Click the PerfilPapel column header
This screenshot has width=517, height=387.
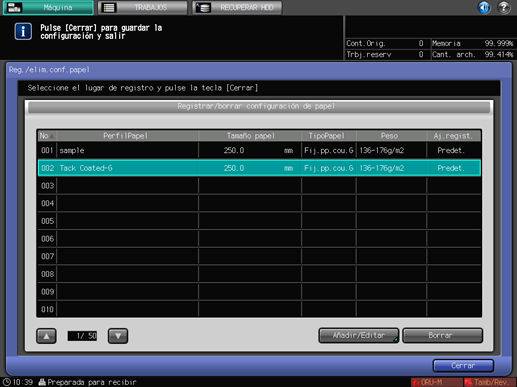tap(127, 136)
